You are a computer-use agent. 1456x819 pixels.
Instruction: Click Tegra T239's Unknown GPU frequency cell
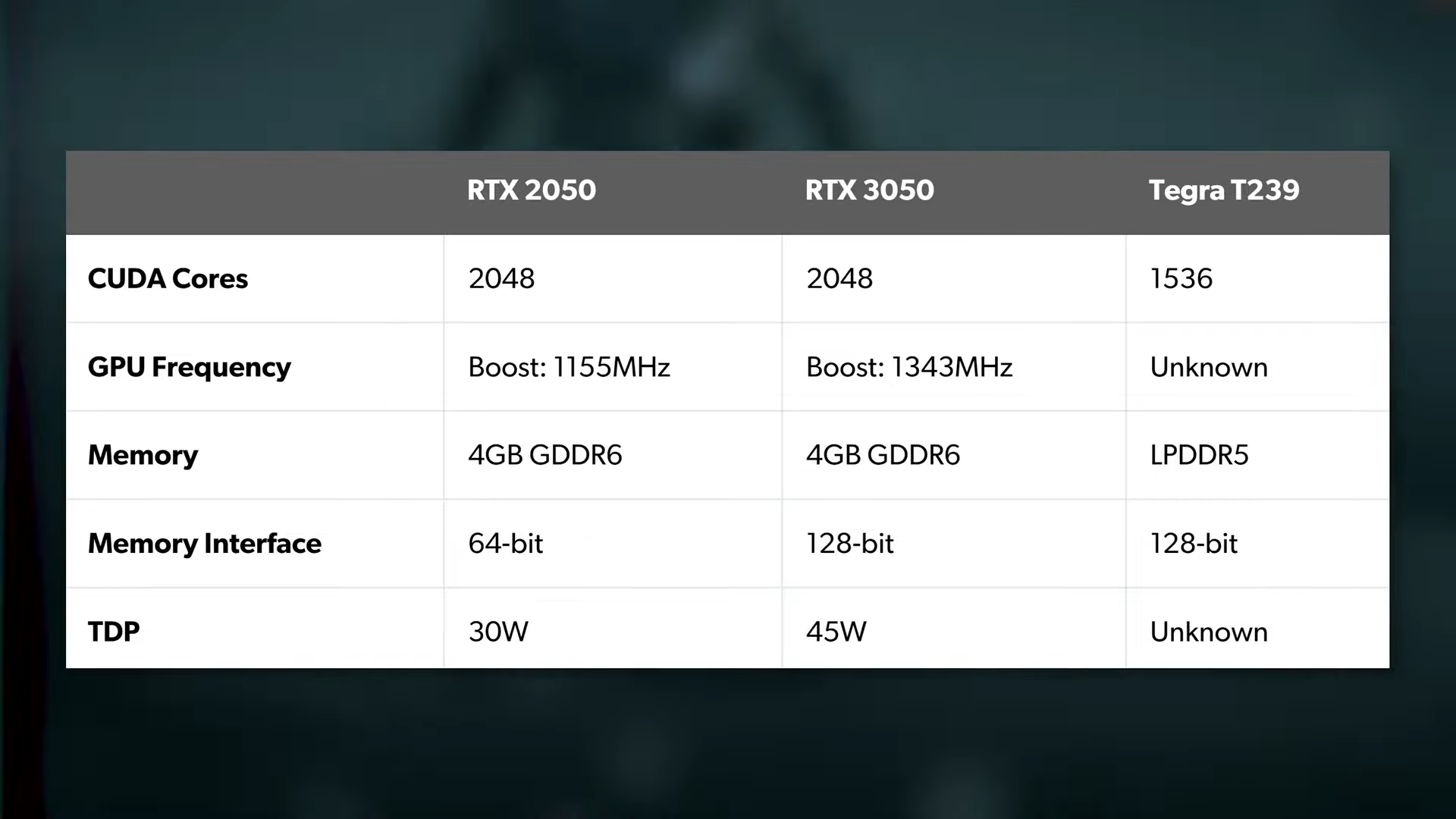1209,368
